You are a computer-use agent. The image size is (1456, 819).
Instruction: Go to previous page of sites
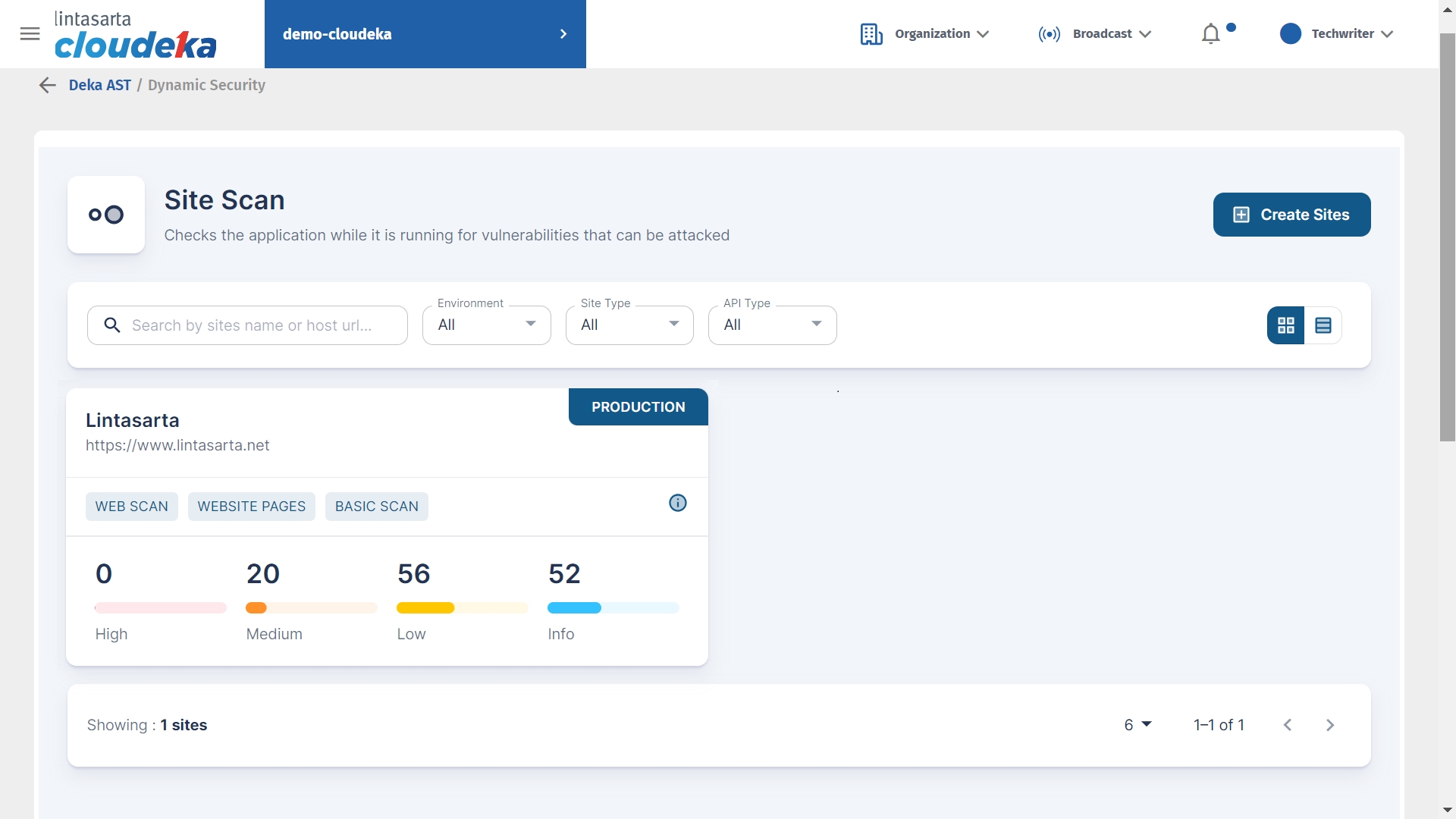1288,725
